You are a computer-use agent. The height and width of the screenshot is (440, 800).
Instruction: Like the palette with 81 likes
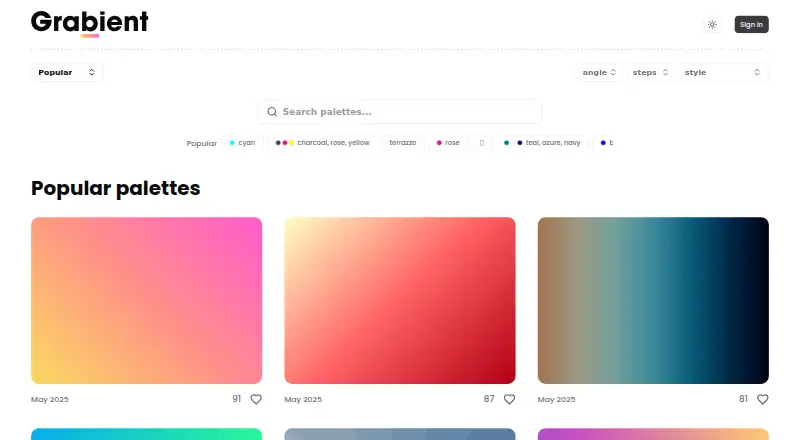point(763,399)
